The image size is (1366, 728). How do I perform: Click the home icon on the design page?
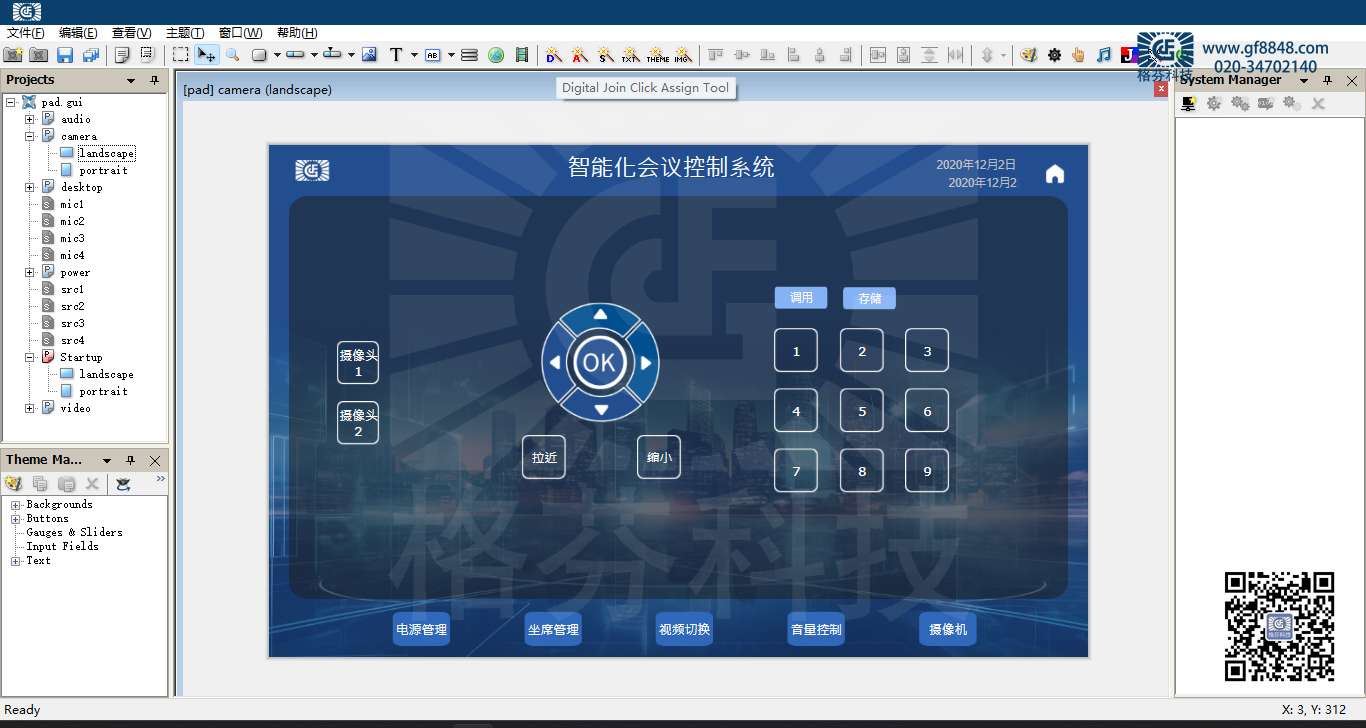click(x=1055, y=174)
